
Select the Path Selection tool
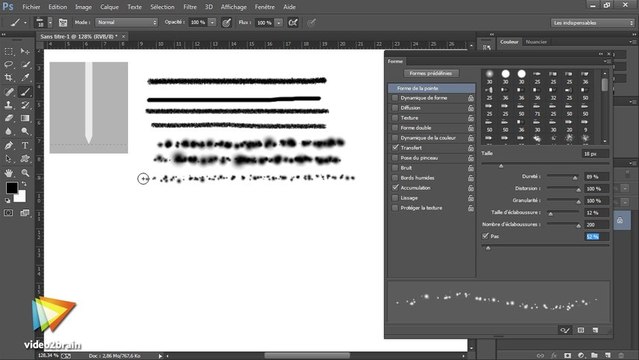pos(9,159)
